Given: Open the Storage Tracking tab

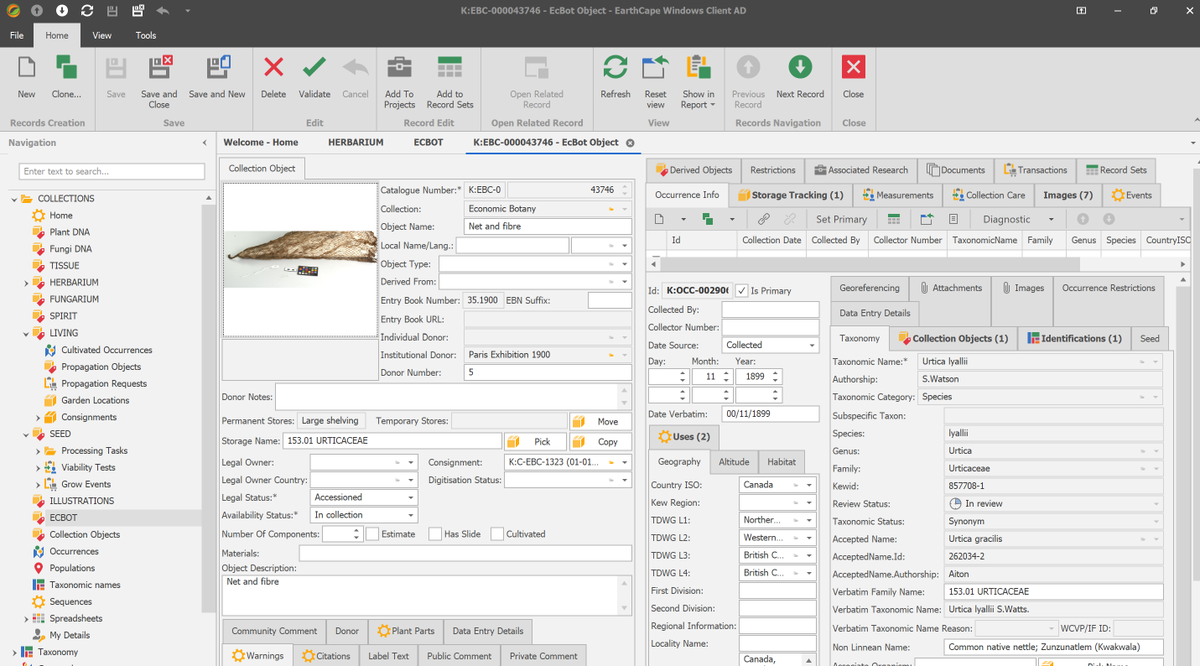Looking at the screenshot, I should pyautogui.click(x=789, y=195).
